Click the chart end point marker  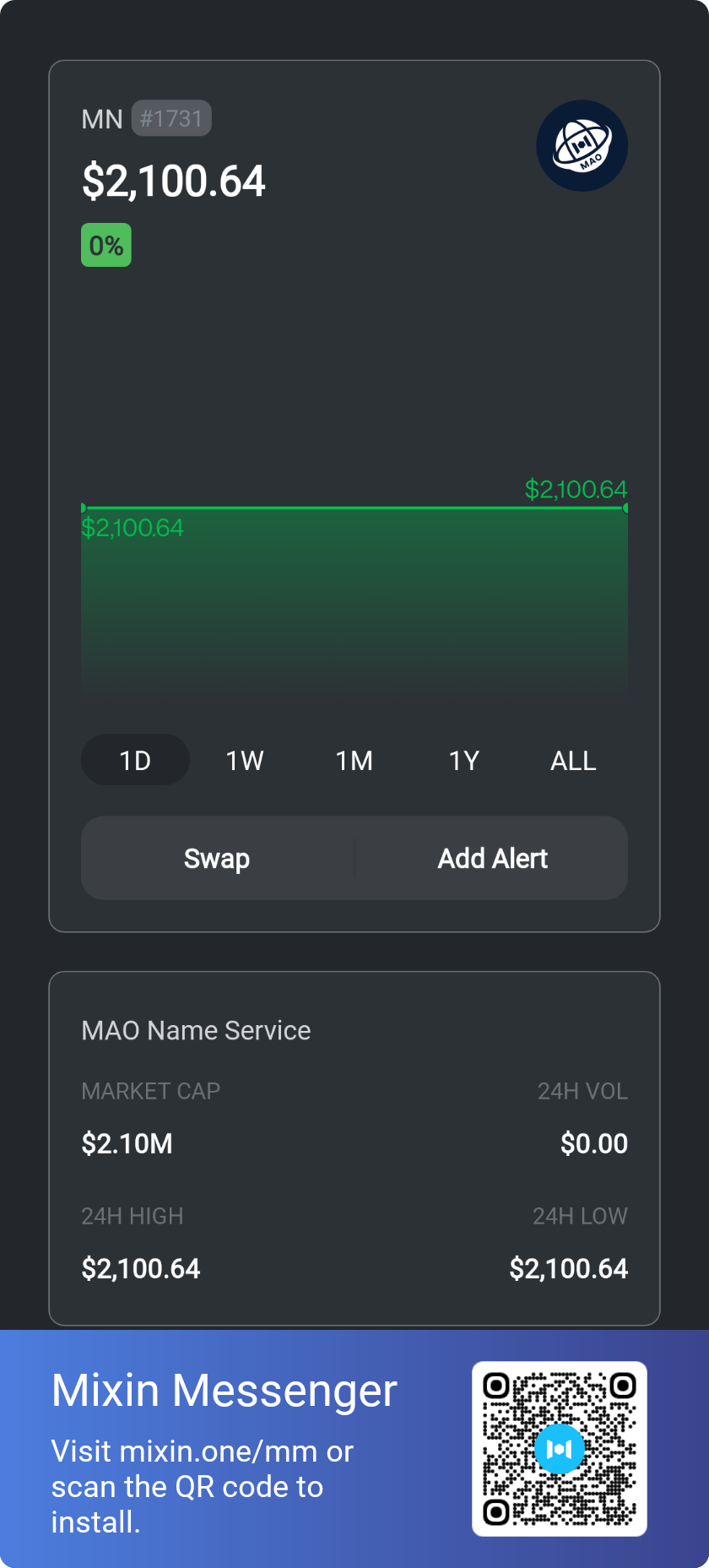click(625, 507)
